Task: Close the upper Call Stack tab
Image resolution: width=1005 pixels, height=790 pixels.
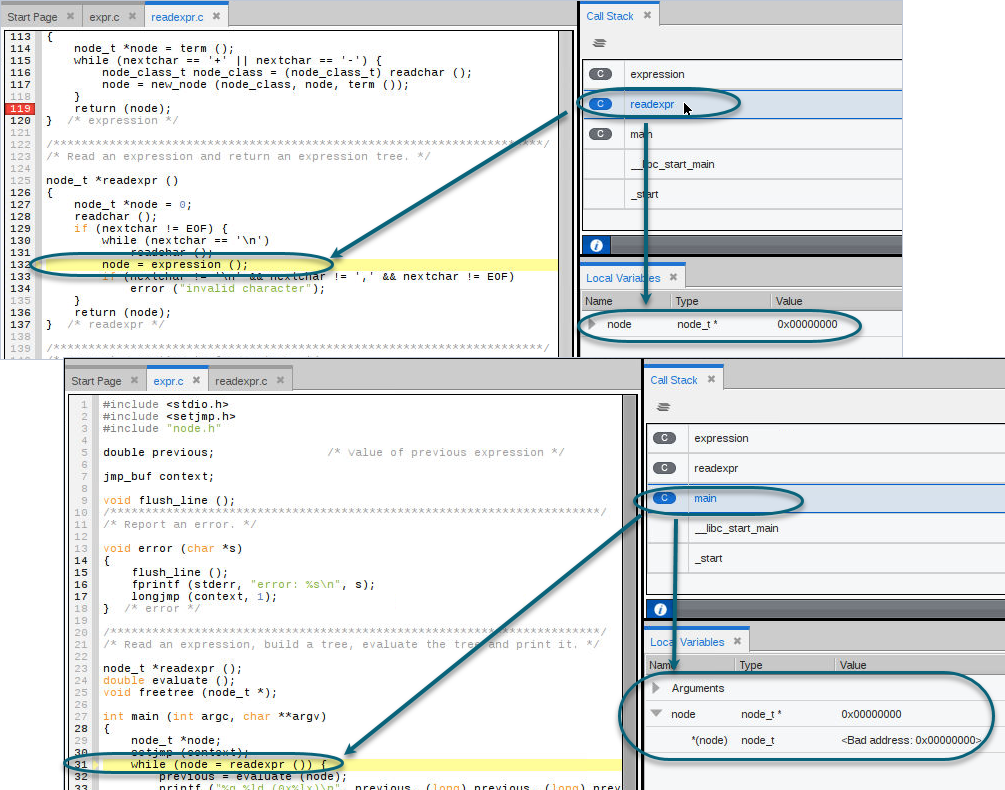Action: [647, 16]
